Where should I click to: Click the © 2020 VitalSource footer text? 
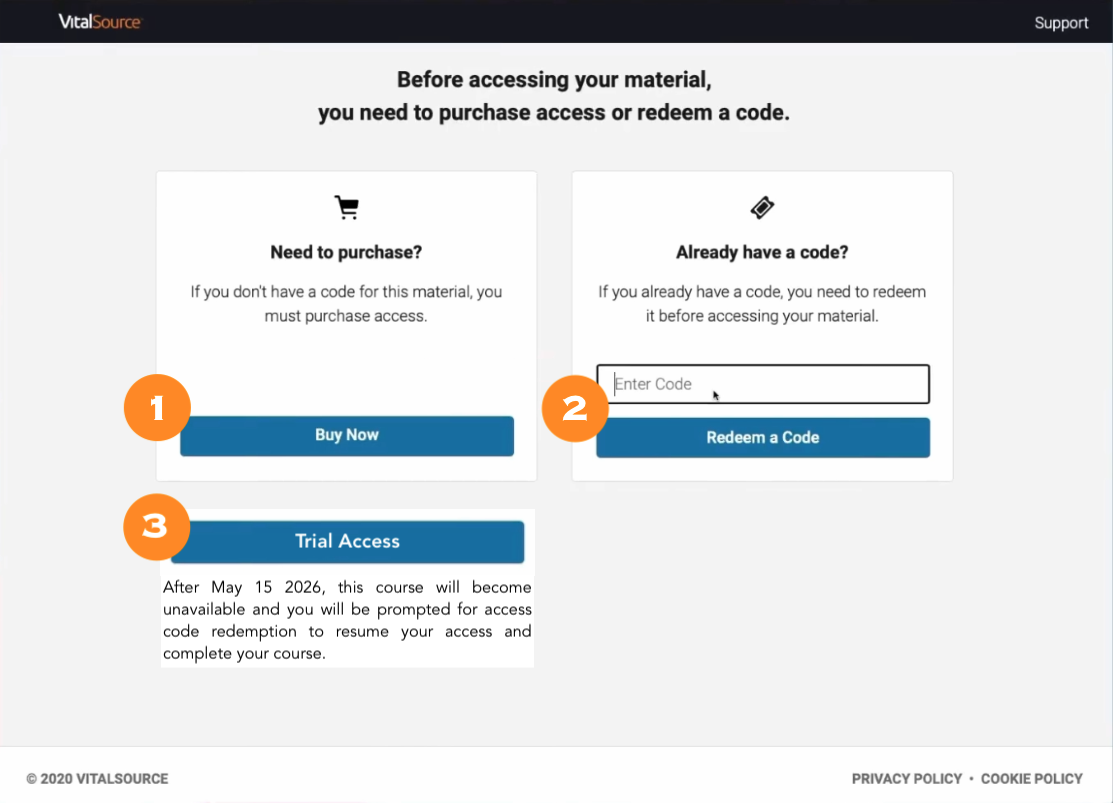point(97,778)
